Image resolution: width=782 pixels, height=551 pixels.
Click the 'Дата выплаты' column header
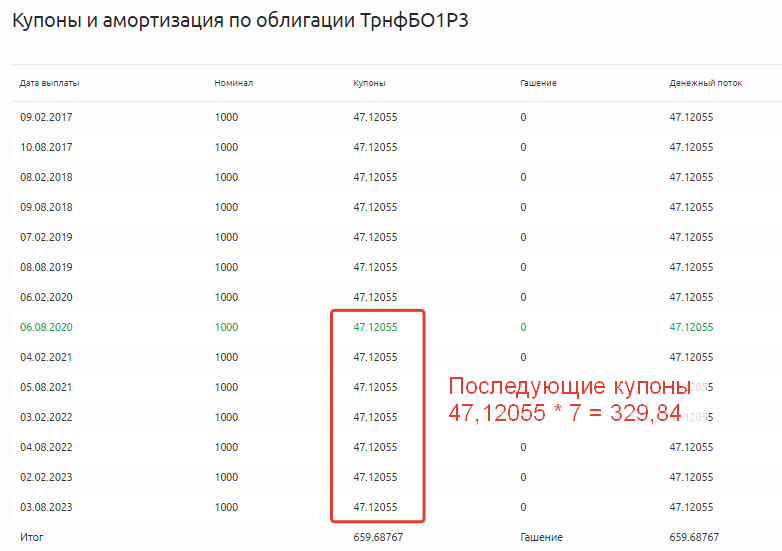coord(50,83)
